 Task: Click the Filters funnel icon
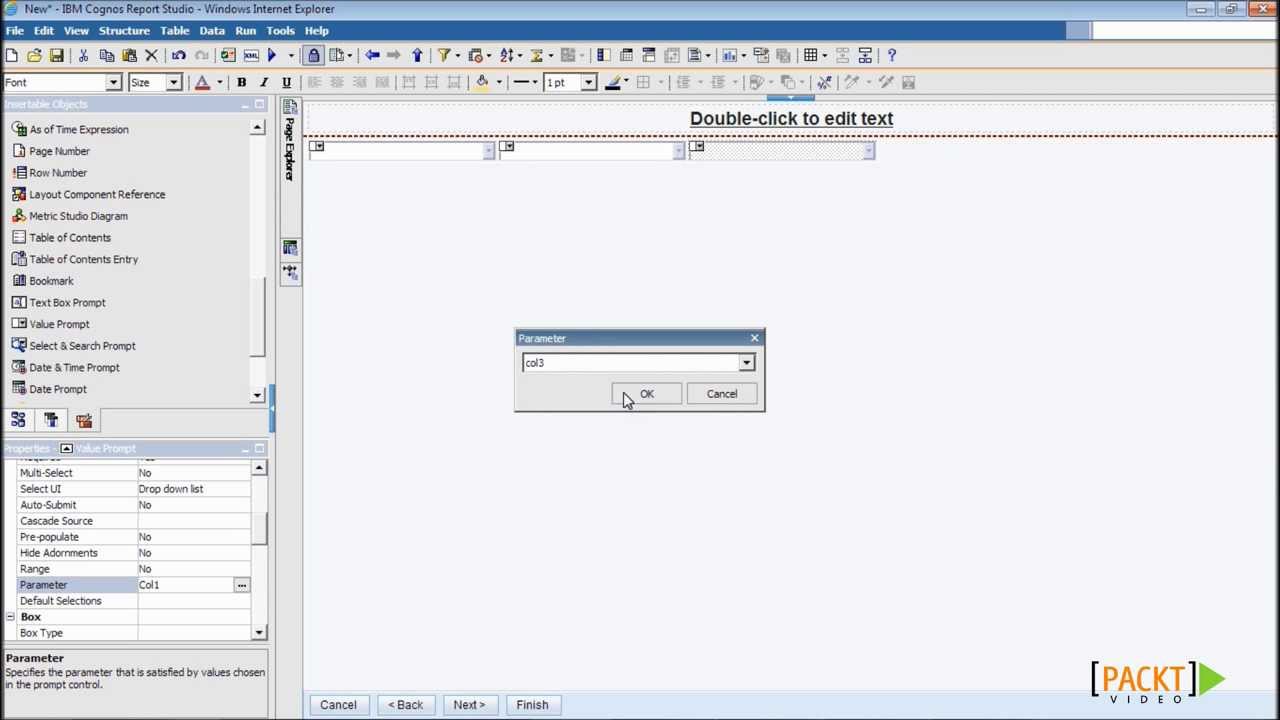click(x=443, y=56)
